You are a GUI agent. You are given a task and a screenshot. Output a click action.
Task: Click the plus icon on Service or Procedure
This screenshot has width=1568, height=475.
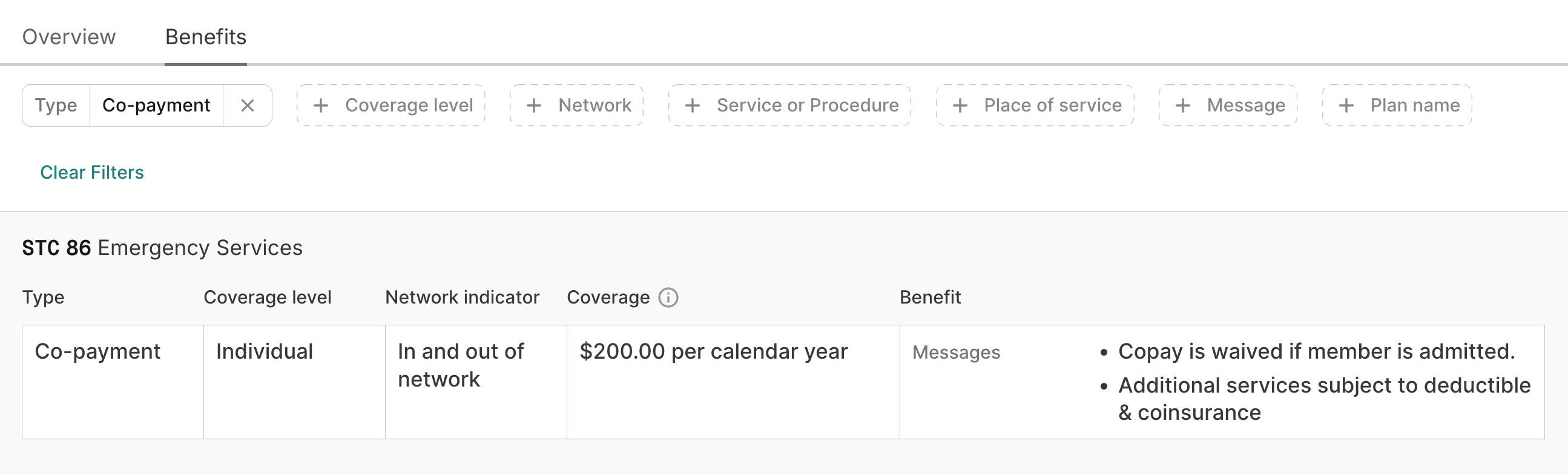click(693, 105)
